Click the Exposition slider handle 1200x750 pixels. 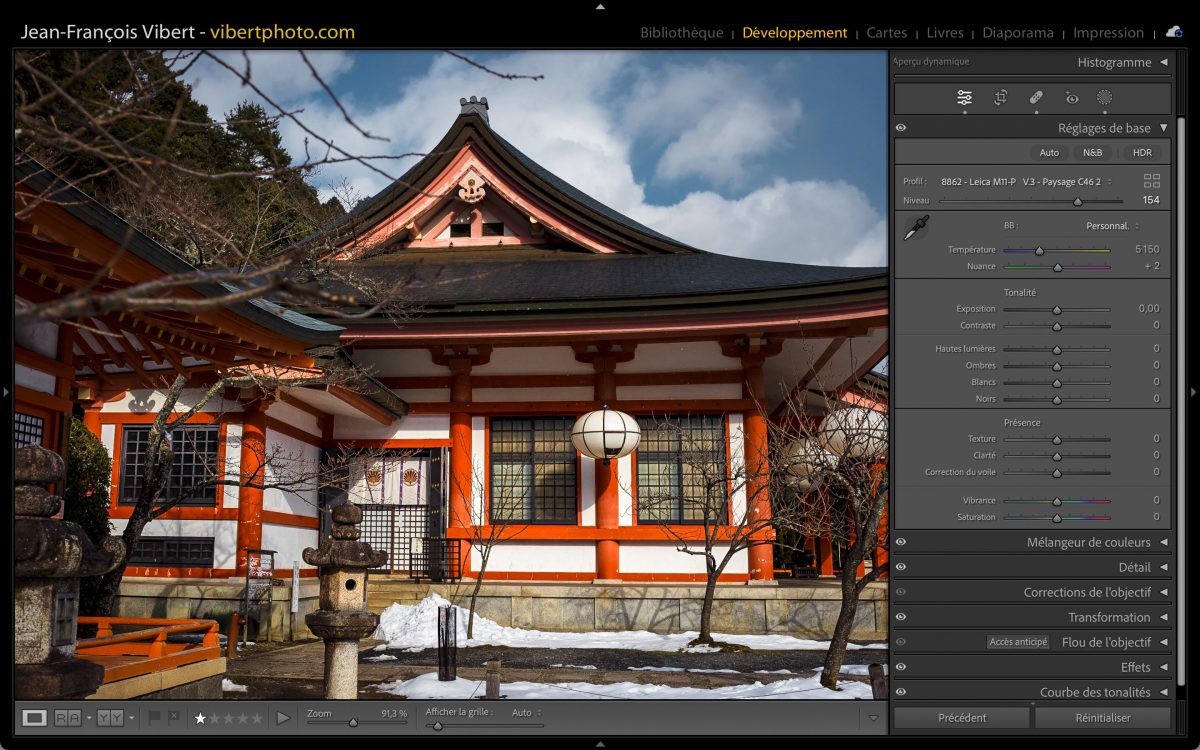pyautogui.click(x=1056, y=310)
